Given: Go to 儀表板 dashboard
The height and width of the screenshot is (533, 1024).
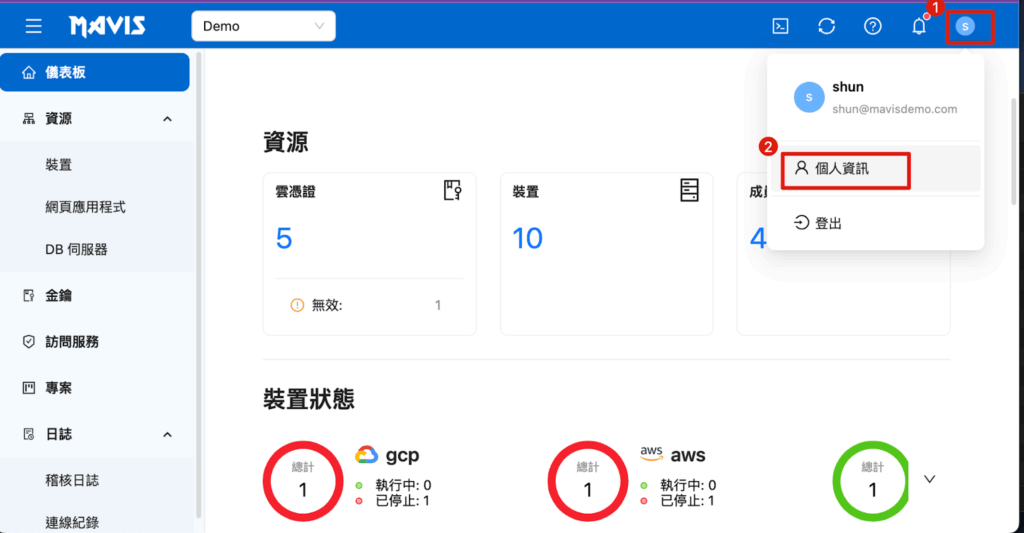Looking at the screenshot, I should (95, 72).
